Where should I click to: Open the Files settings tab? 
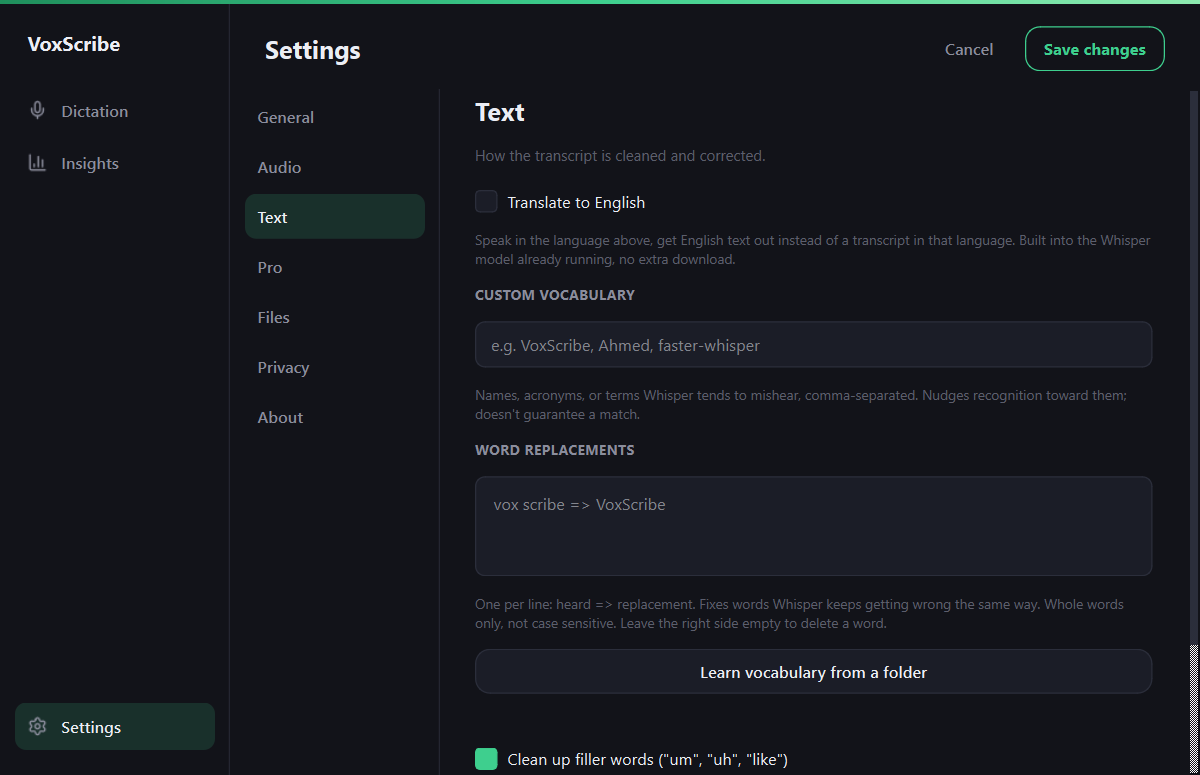tap(335, 317)
